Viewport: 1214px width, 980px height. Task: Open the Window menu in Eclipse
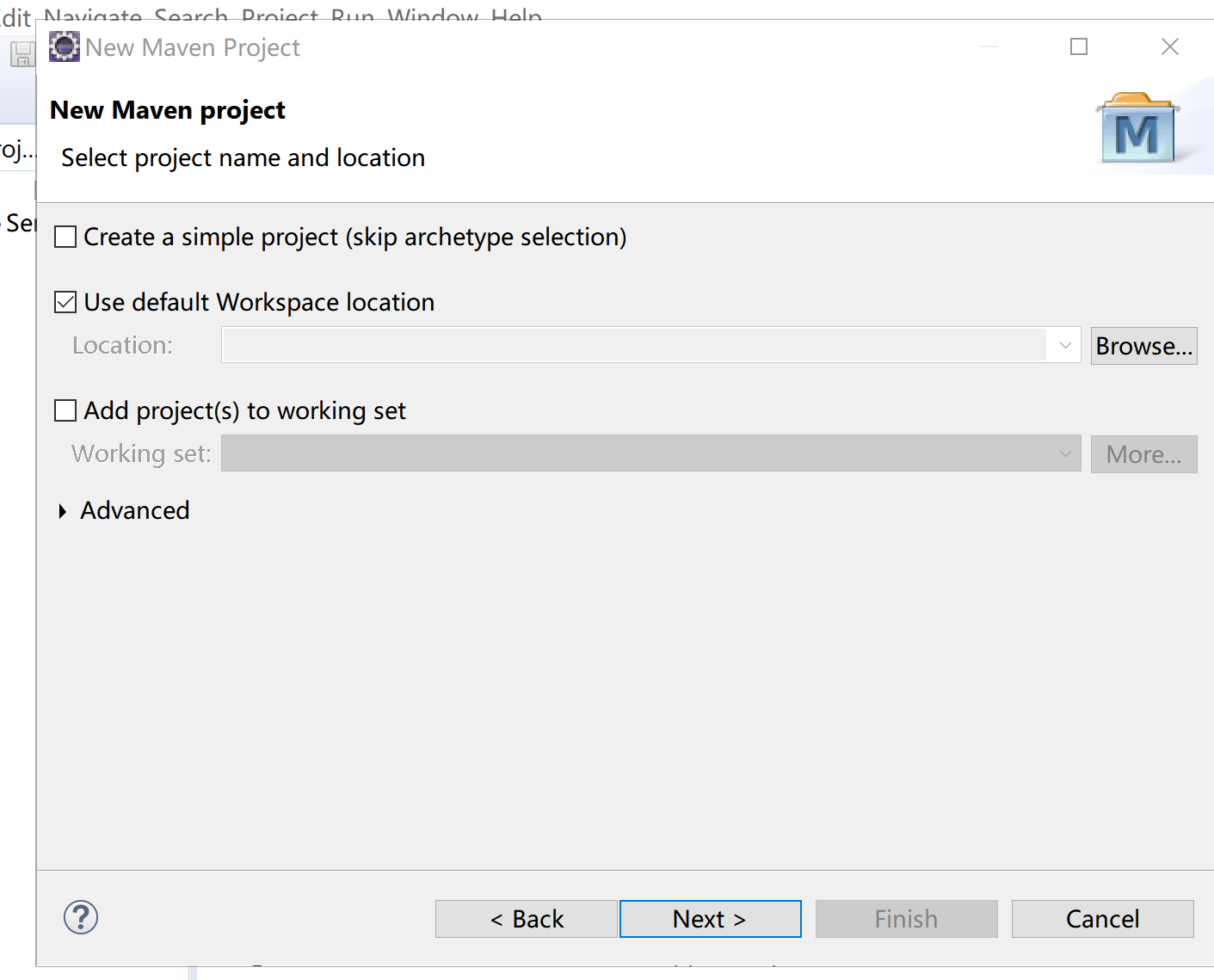pos(433,15)
